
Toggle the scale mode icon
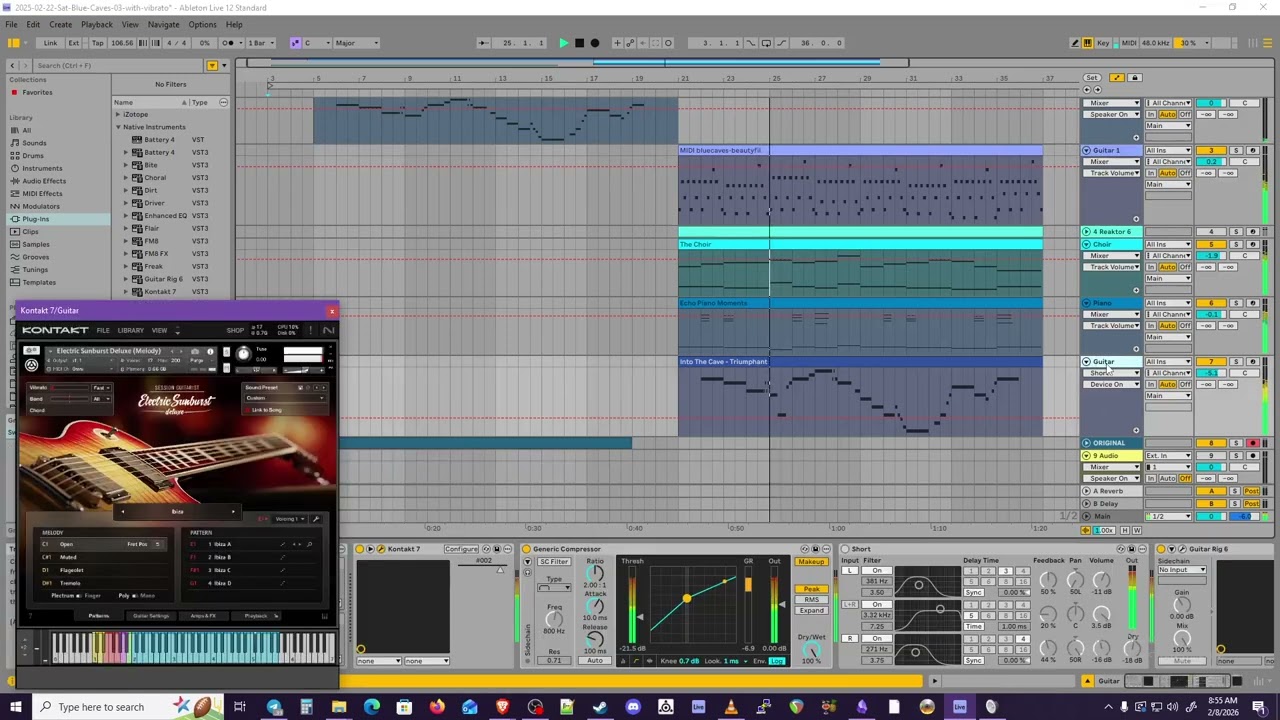(x=295, y=43)
